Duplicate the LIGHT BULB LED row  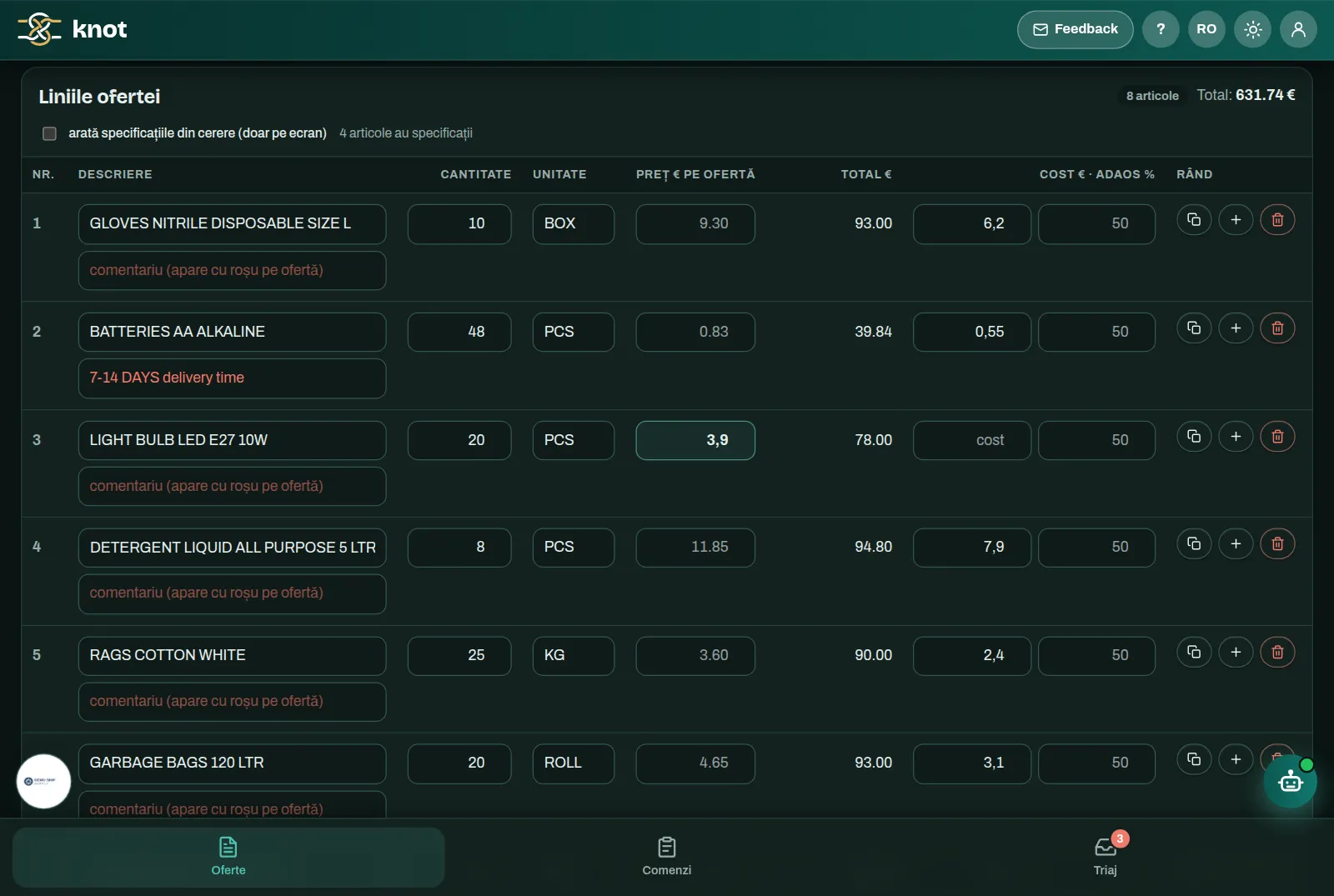pos(1194,437)
